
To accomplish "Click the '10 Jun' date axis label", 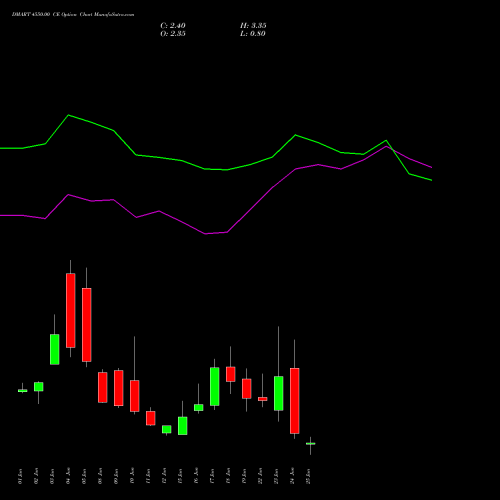I will 132,476.
